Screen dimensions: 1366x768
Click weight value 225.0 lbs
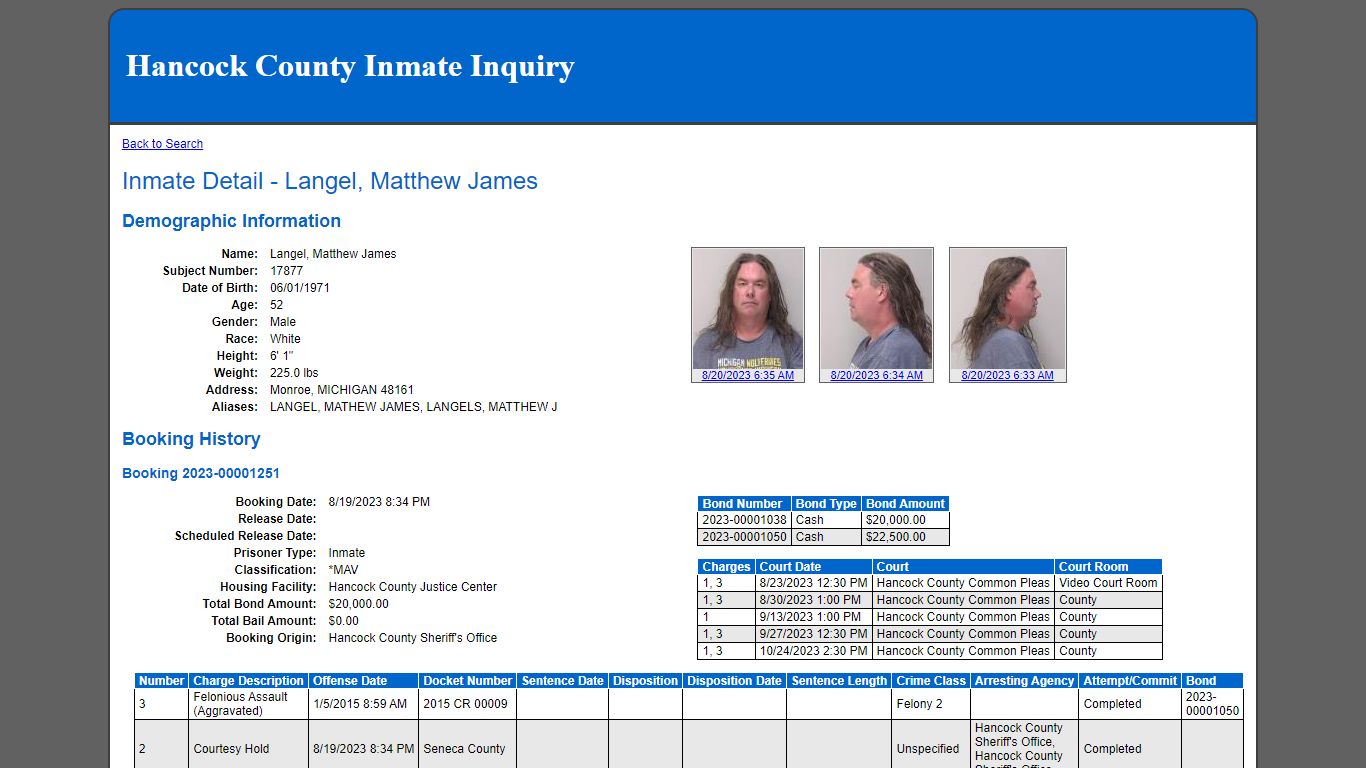pyautogui.click(x=294, y=373)
